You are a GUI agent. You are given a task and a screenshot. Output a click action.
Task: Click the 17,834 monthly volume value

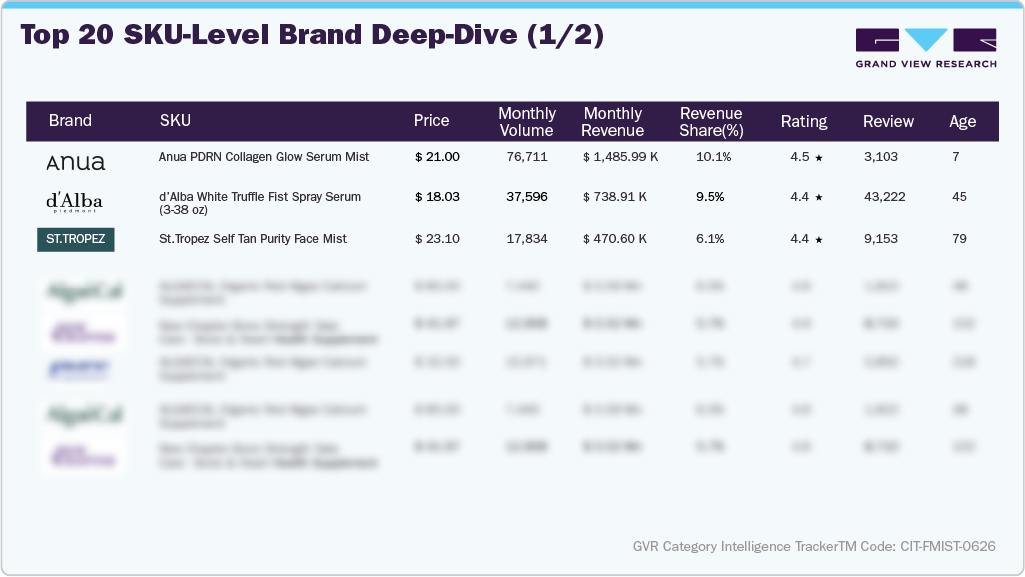click(527, 239)
